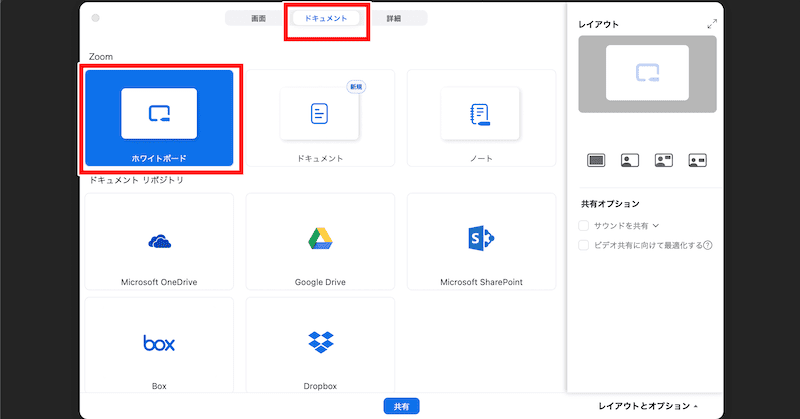
Task: Collapse the レイアウトとオプション panel
Action: pos(648,406)
